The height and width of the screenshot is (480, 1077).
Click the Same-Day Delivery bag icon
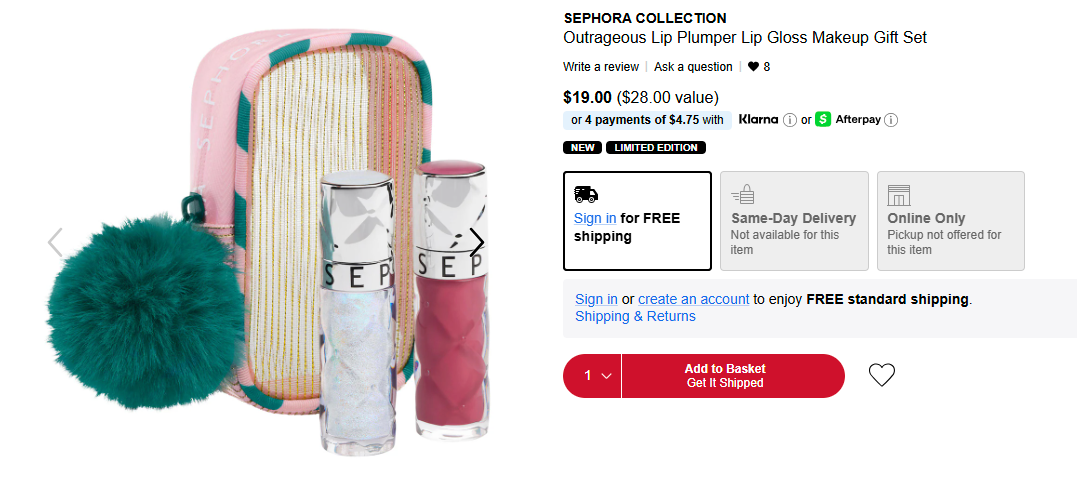[x=743, y=194]
